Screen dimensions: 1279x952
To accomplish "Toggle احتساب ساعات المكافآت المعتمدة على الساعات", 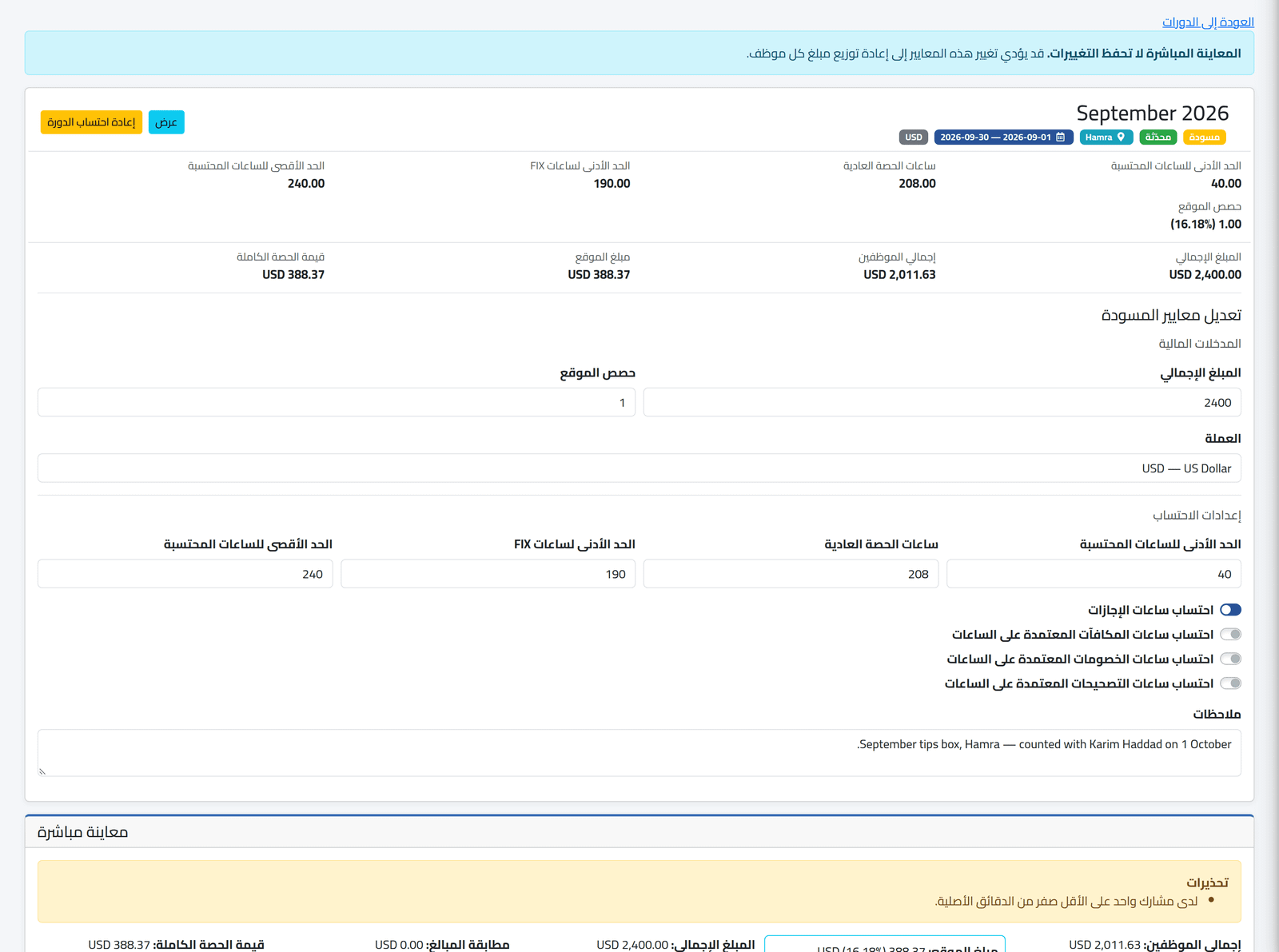I will 1230,635.
